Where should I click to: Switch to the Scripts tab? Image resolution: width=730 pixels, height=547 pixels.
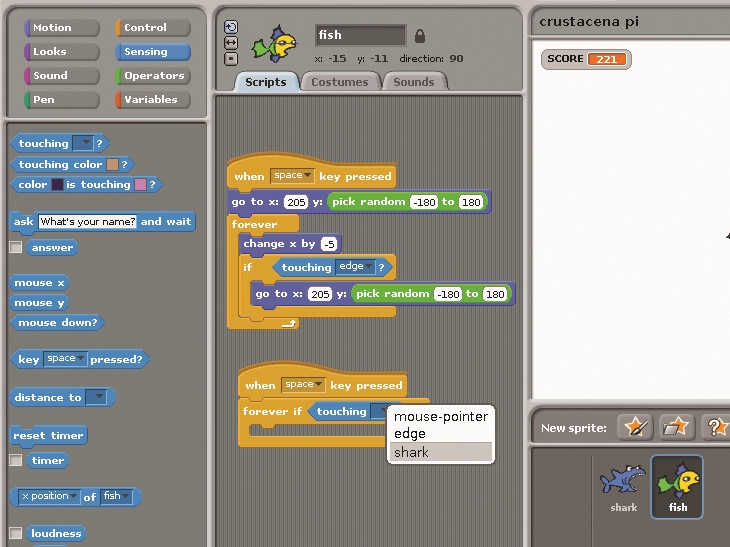[266, 82]
